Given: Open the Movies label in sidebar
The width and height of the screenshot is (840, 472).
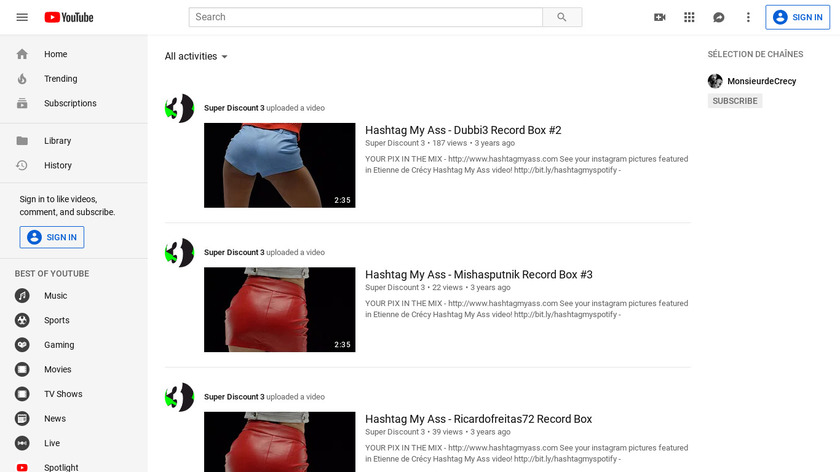Looking at the screenshot, I should point(57,370).
